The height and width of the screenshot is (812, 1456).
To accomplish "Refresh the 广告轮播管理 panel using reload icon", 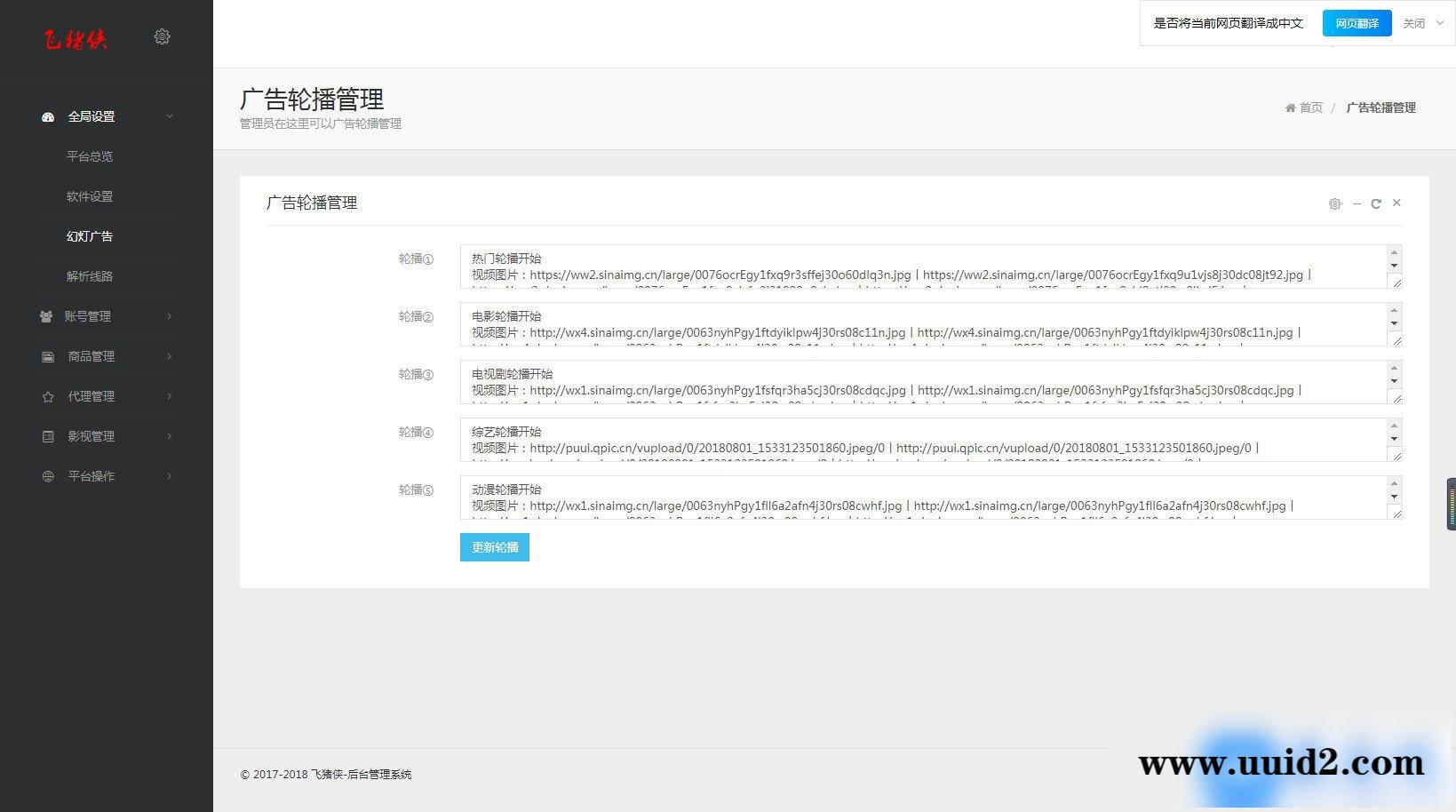I will [1376, 203].
